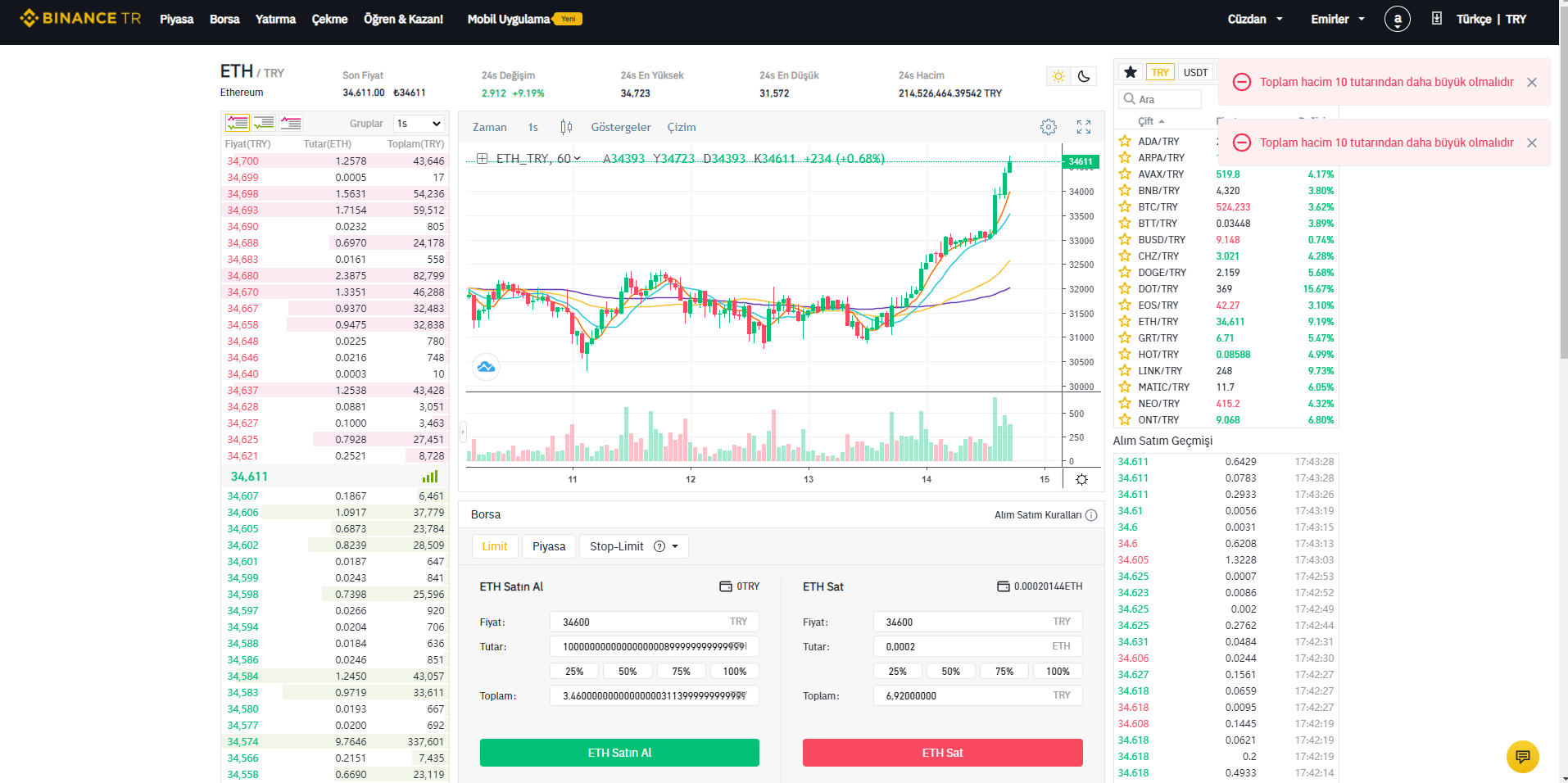
Task: Favorite the ADA/TRY pair star
Action: pos(1125,141)
